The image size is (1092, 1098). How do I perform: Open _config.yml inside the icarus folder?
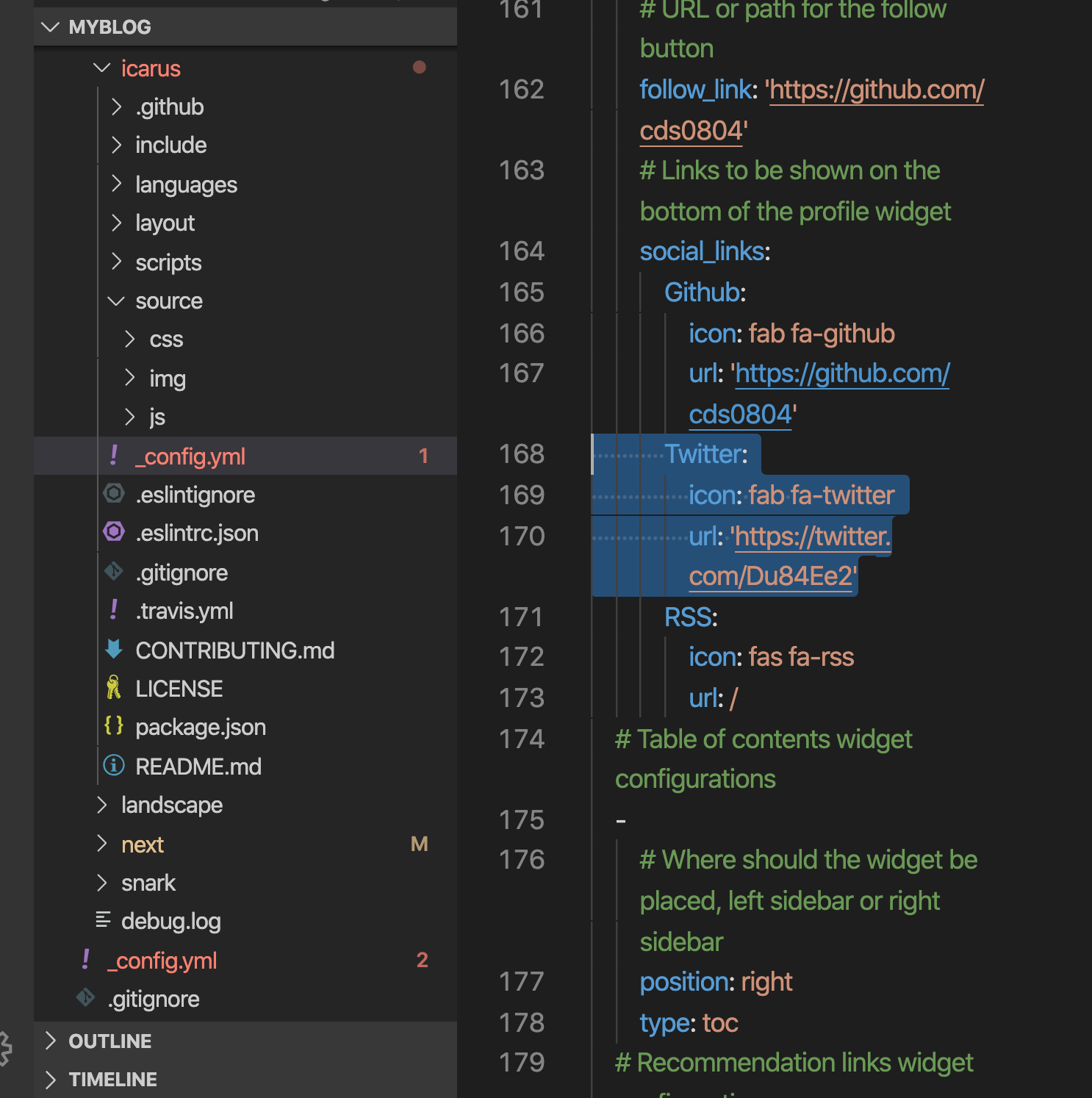(x=190, y=456)
